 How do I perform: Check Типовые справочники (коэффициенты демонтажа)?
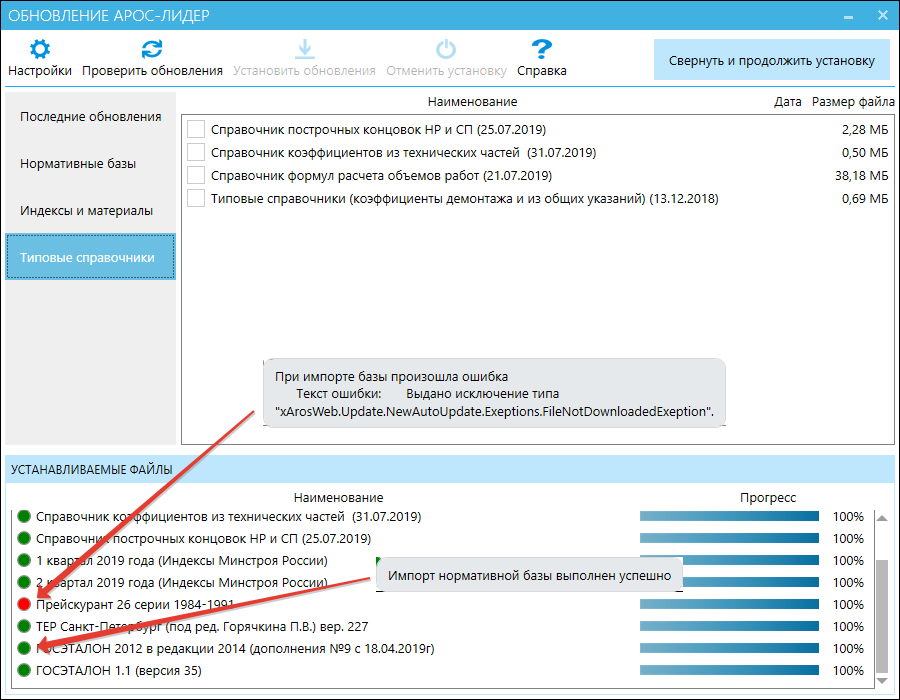[196, 198]
